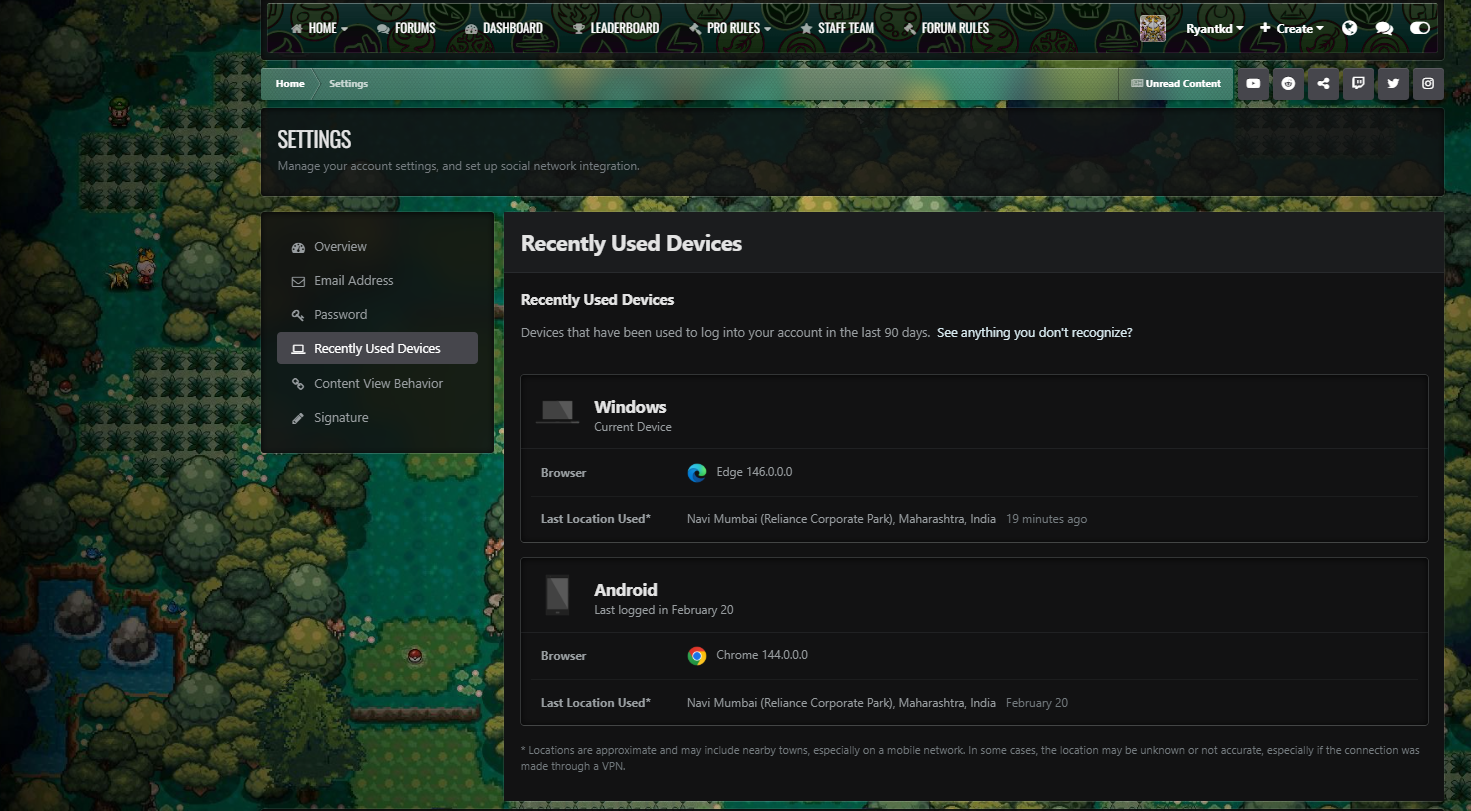The width and height of the screenshot is (1471, 811).
Task: Expand the HOME navigation dropdown
Action: pos(320,28)
